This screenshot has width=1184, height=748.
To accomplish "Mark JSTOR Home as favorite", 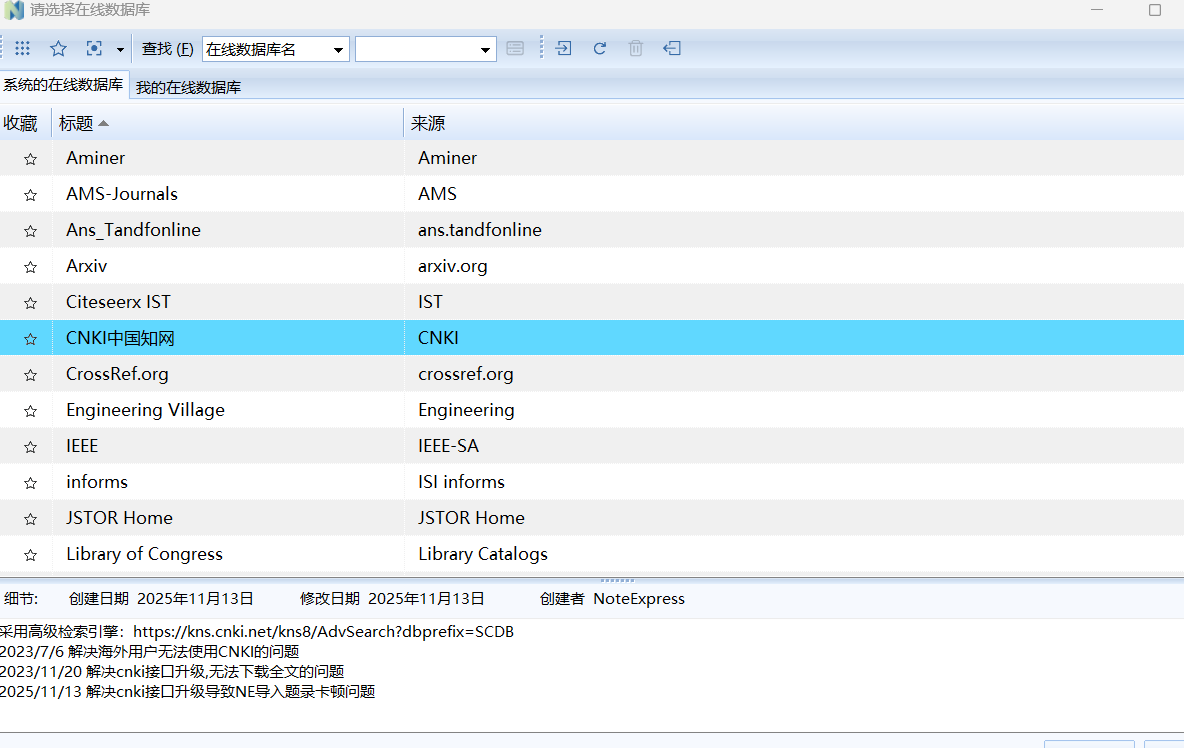I will pyautogui.click(x=29, y=519).
